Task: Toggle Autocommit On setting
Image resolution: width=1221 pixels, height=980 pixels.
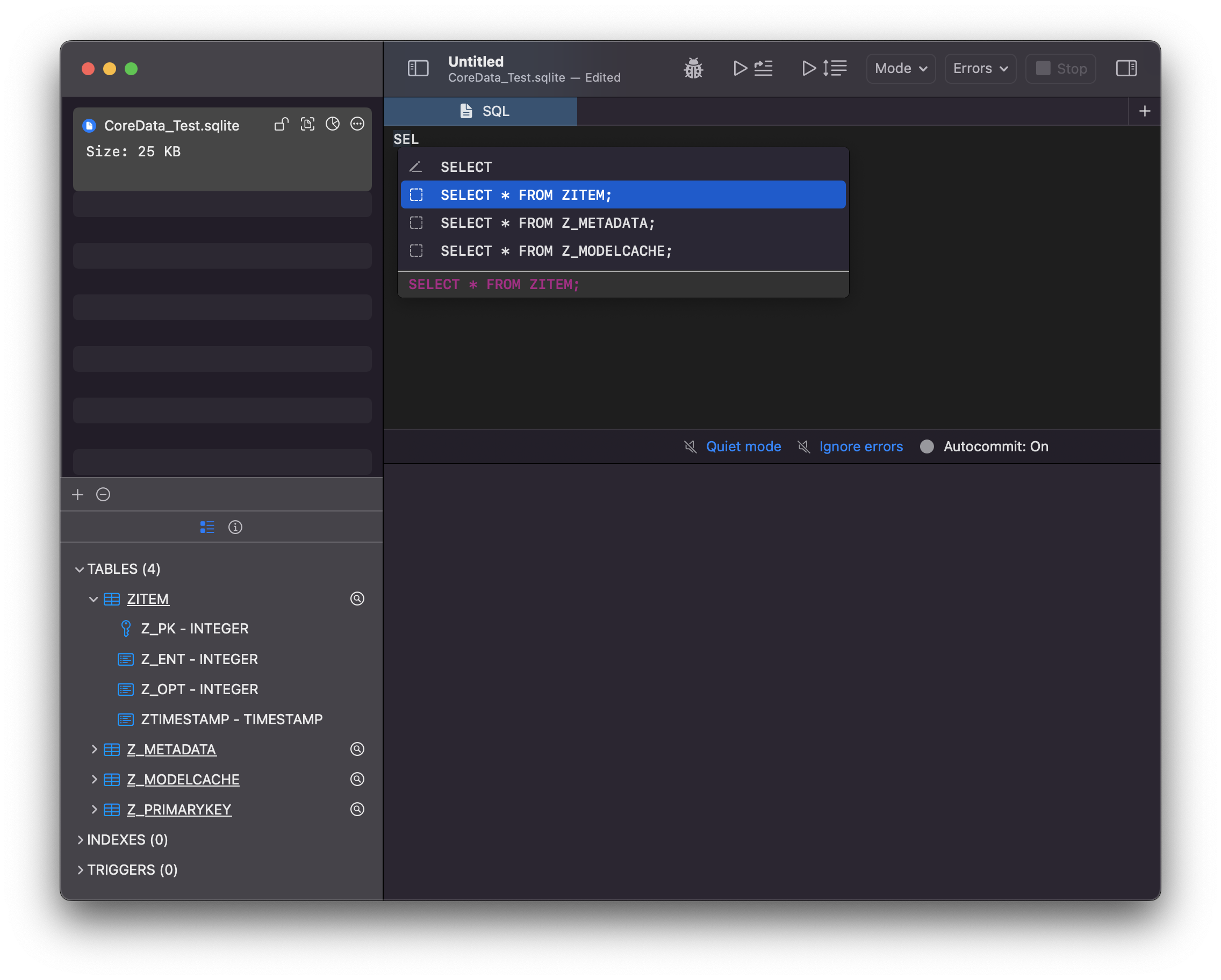Action: [x=927, y=447]
